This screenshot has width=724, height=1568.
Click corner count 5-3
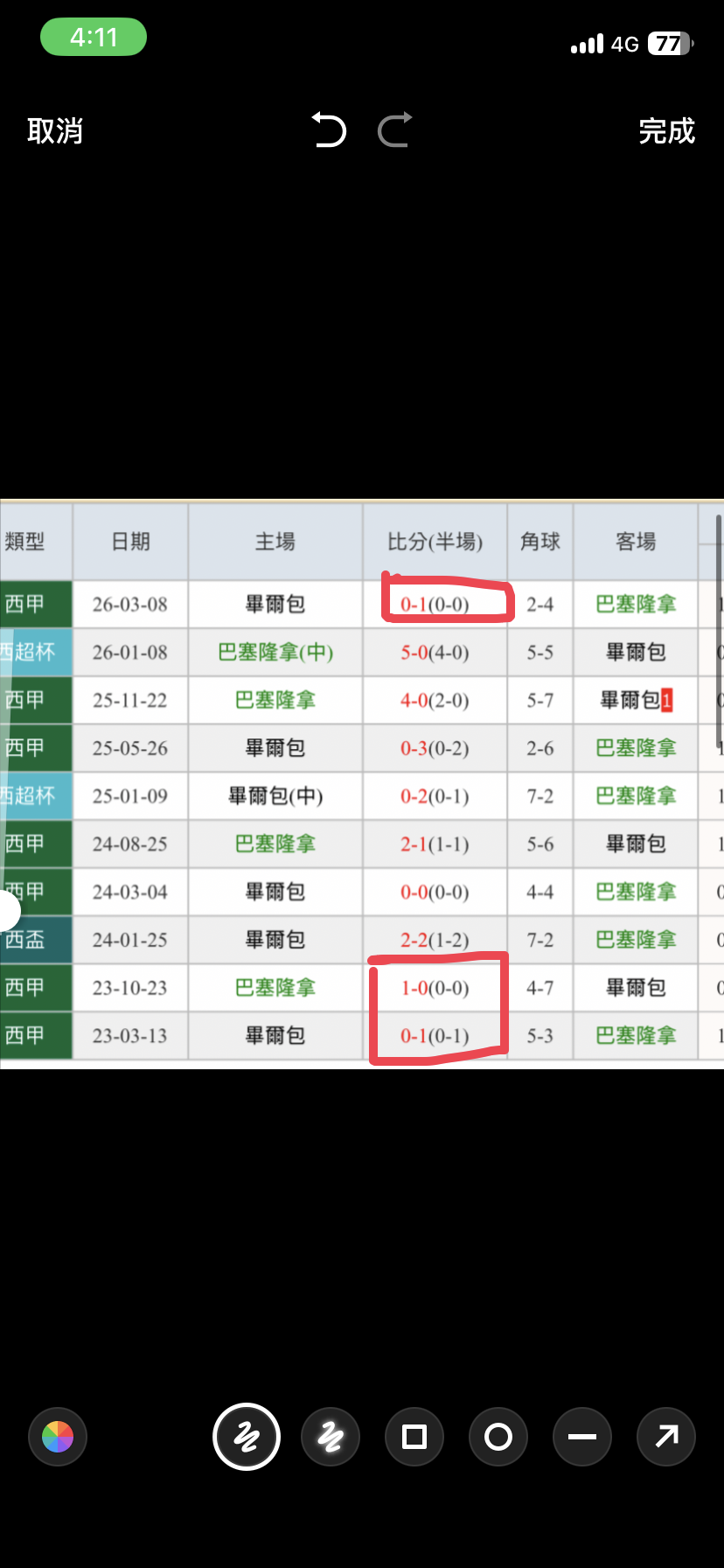coord(540,1036)
